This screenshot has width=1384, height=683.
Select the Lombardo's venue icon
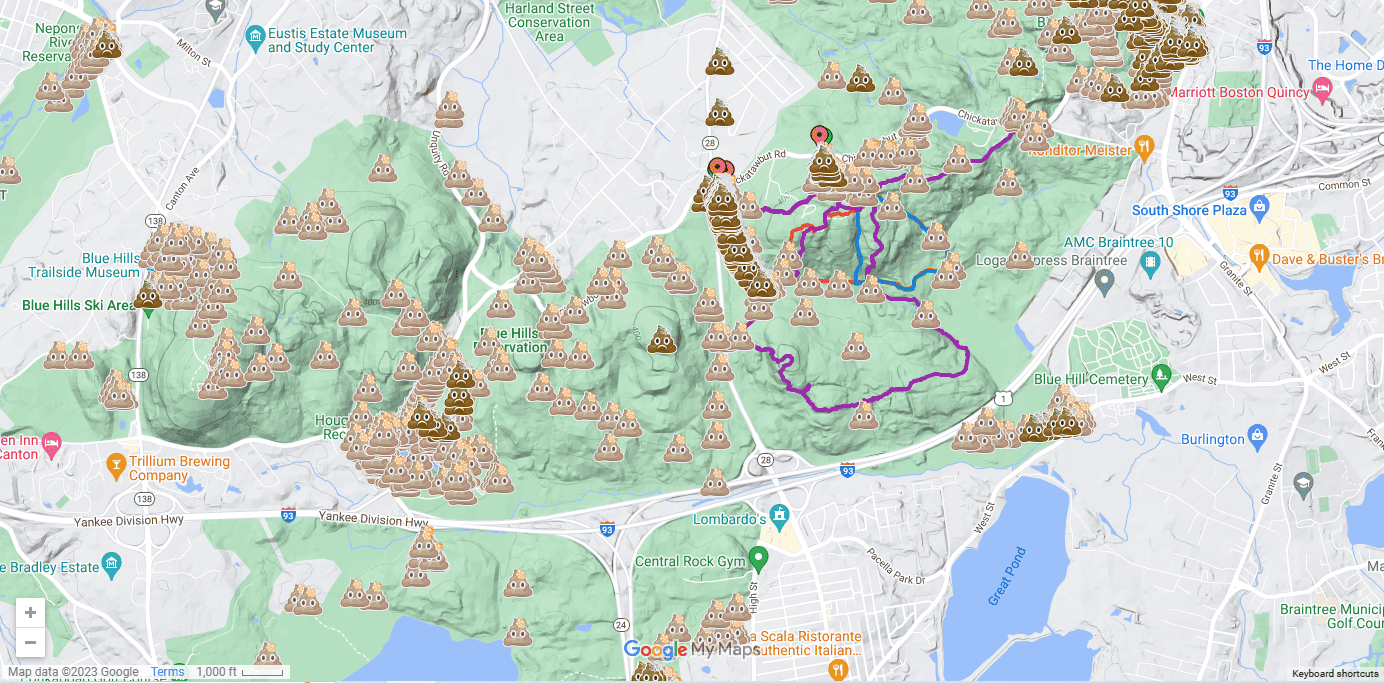780,516
